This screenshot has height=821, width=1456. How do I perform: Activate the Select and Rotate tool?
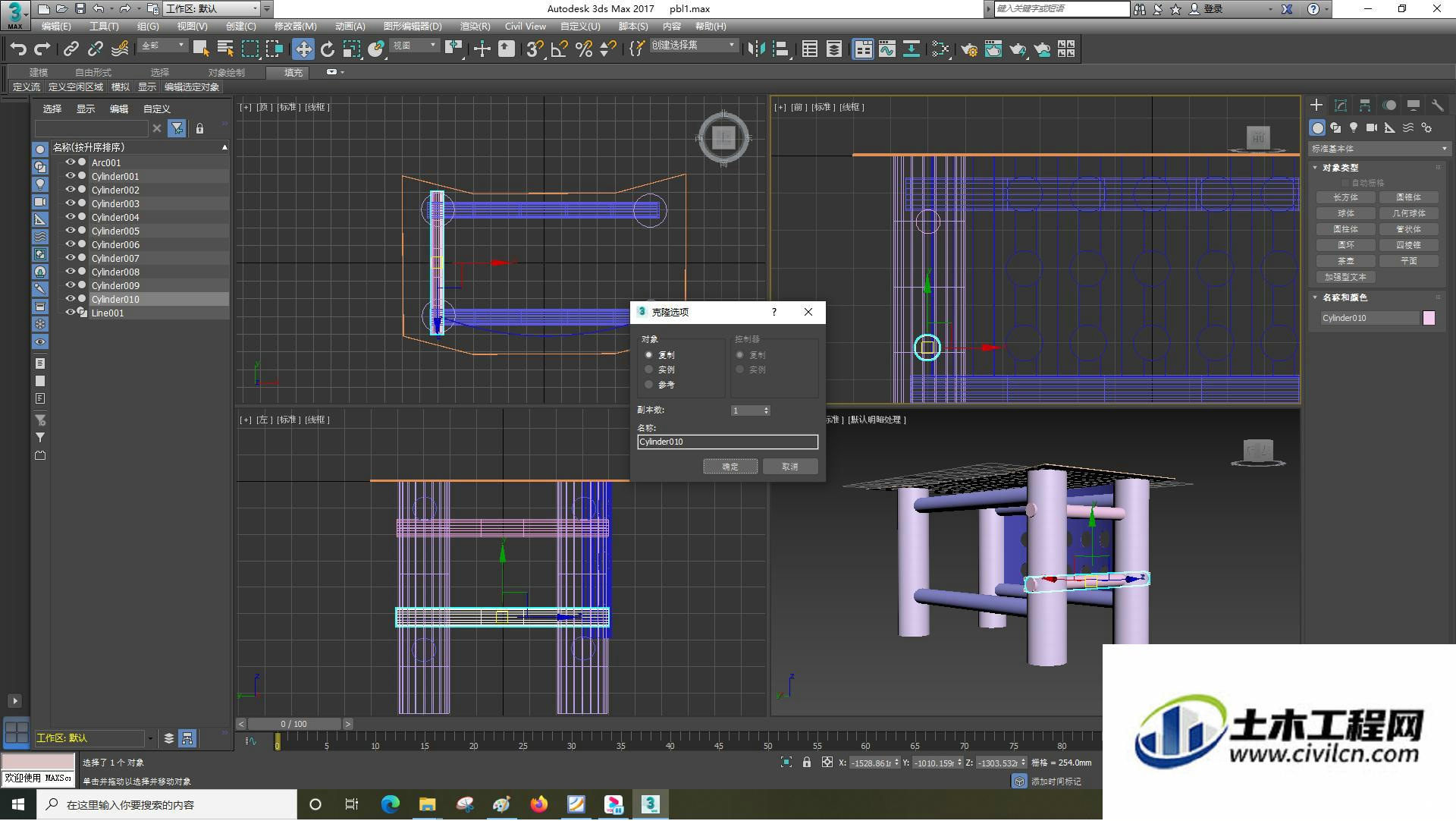click(327, 49)
